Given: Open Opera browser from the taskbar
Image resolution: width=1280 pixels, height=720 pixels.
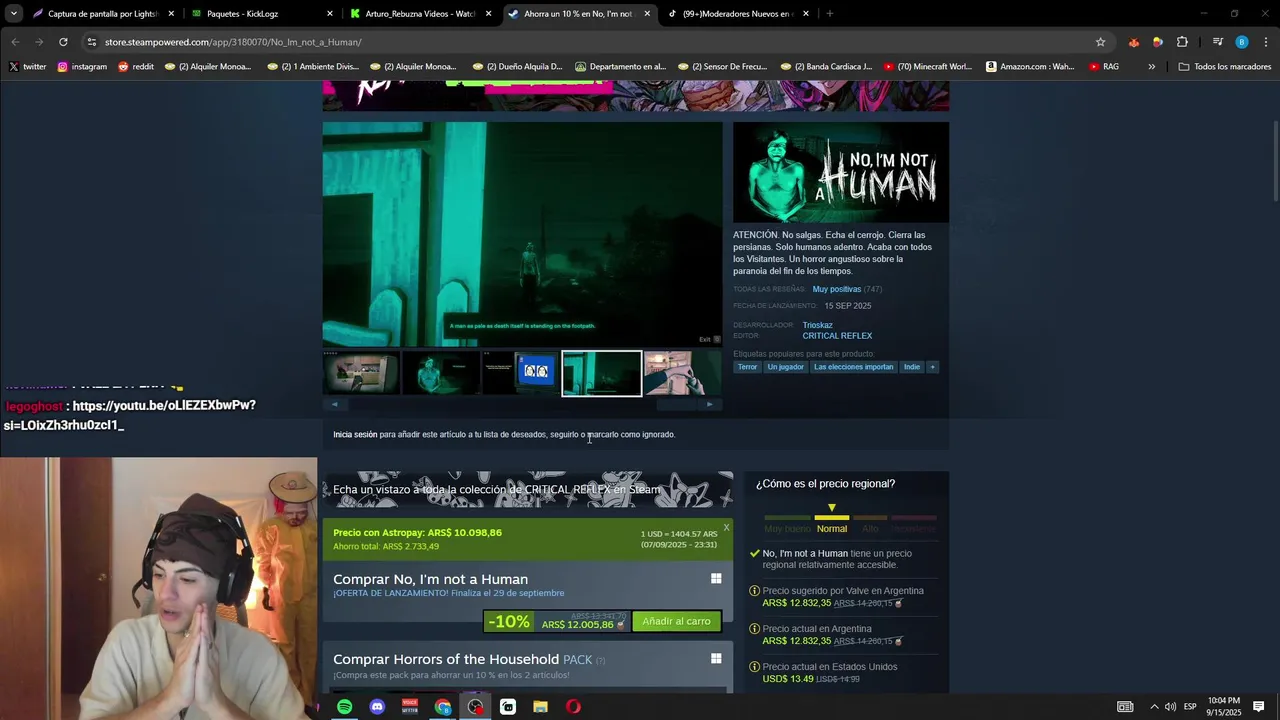Looking at the screenshot, I should click(573, 707).
